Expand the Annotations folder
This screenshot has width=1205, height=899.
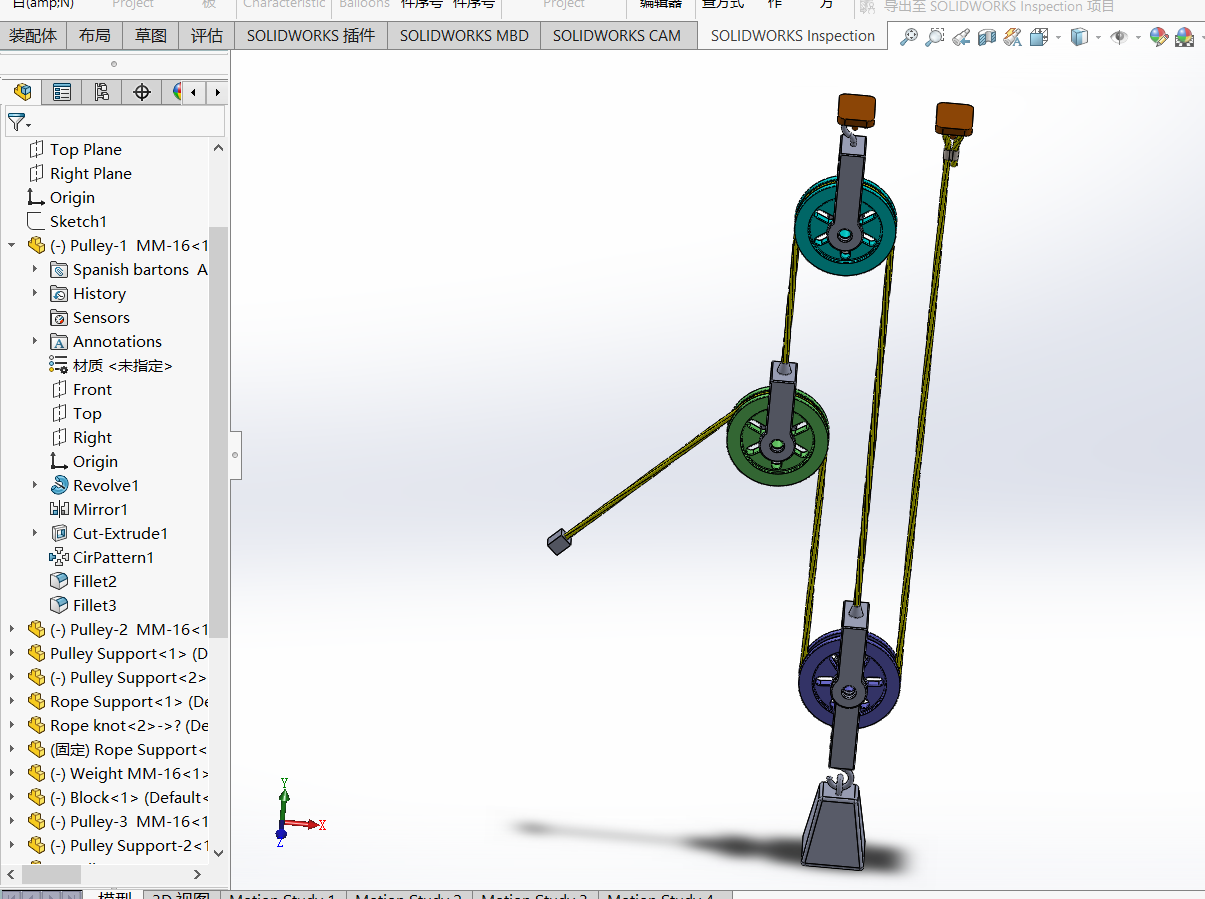pos(35,341)
